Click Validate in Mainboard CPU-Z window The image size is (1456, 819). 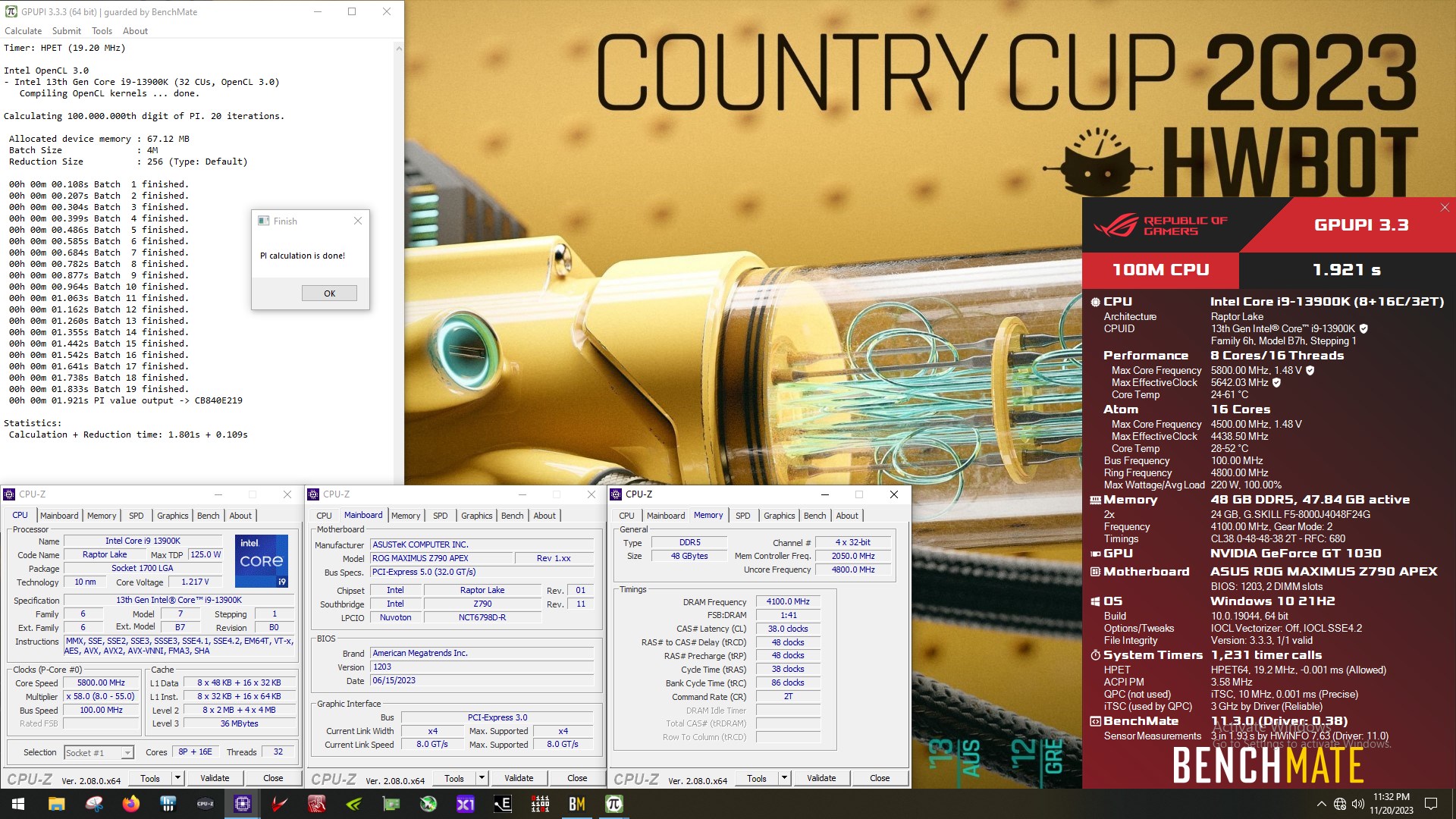tap(519, 778)
